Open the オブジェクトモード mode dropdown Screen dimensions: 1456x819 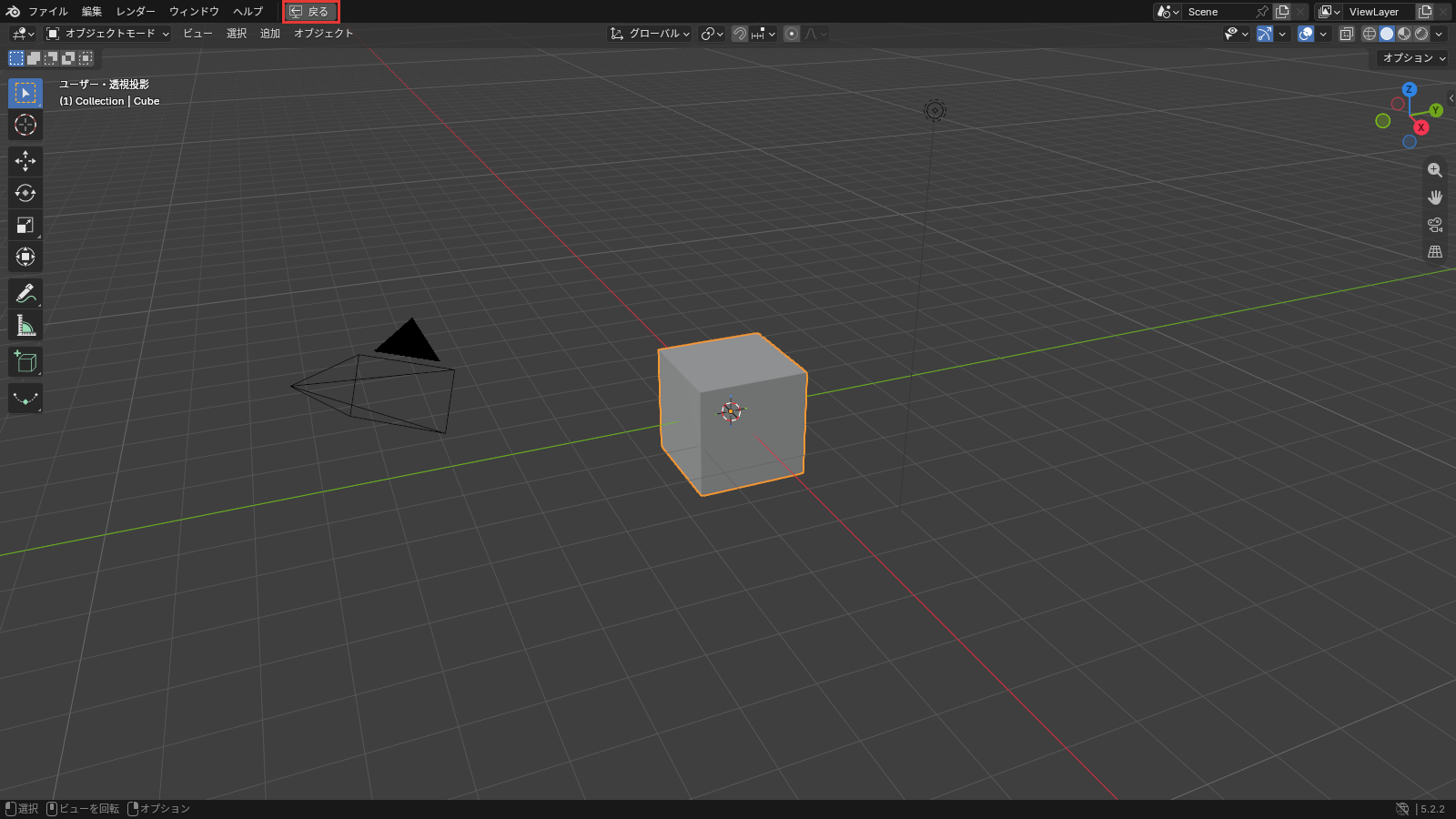[x=108, y=34]
